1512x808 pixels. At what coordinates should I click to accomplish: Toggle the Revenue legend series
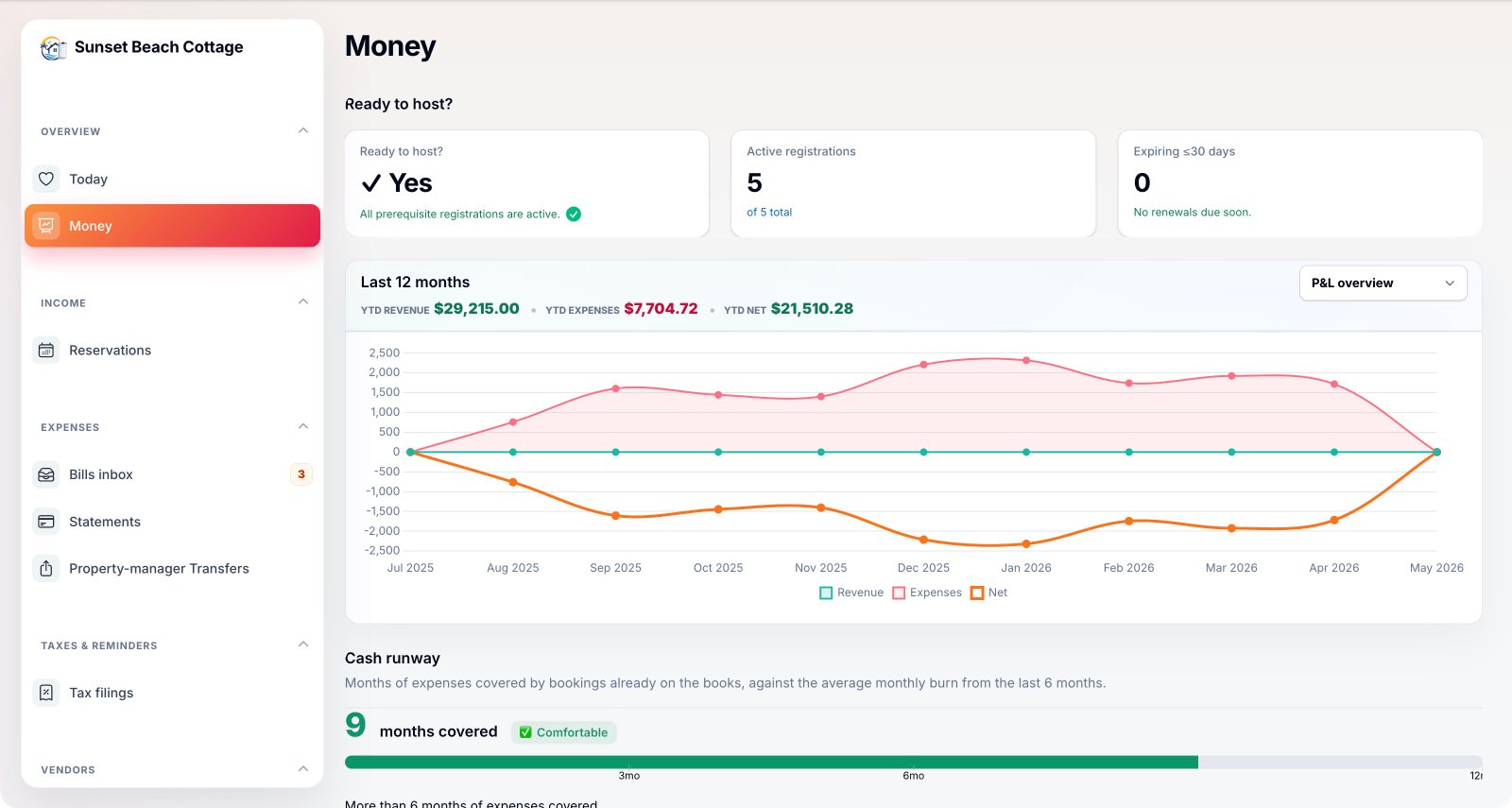tap(851, 593)
